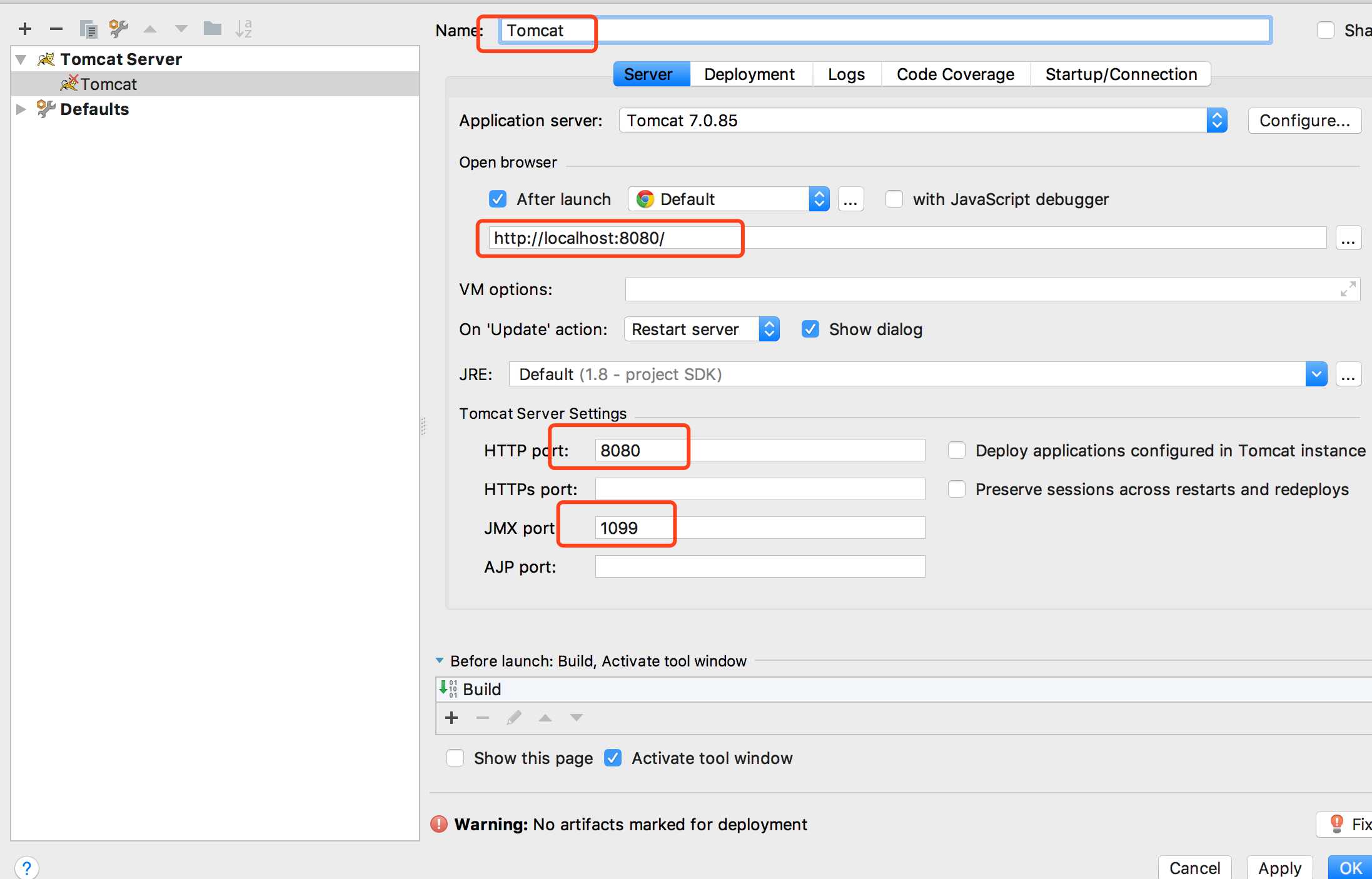Click the Tomcat Server group icon
Image resolution: width=1372 pixels, height=879 pixels.
pyautogui.click(x=46, y=59)
